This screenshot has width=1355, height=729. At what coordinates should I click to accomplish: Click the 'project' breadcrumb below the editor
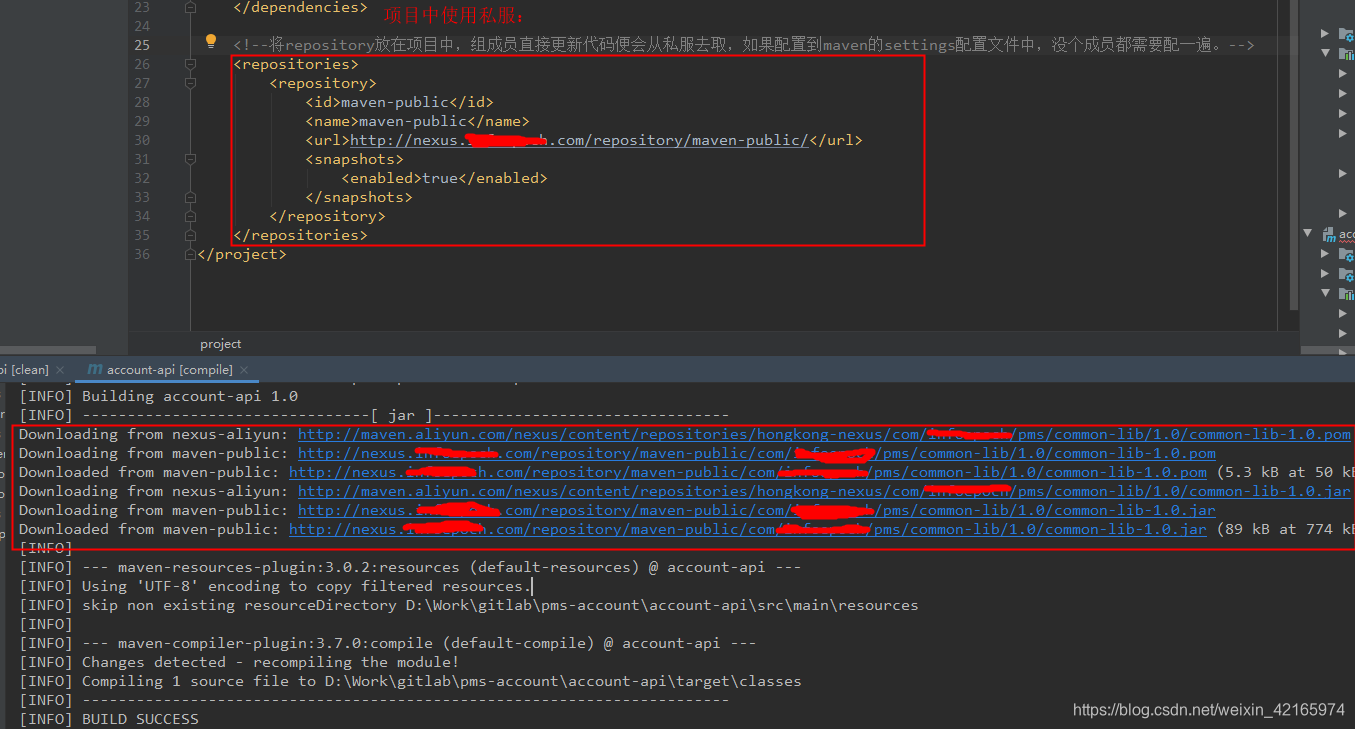click(221, 344)
